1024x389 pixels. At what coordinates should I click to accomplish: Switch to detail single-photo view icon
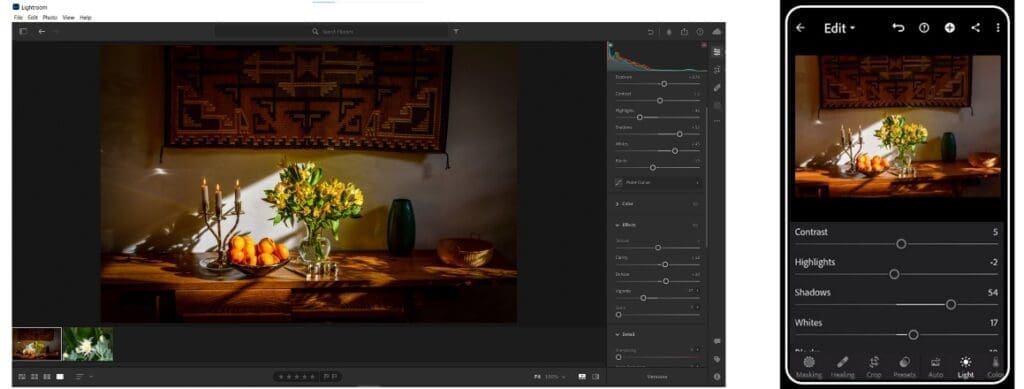(x=60, y=377)
